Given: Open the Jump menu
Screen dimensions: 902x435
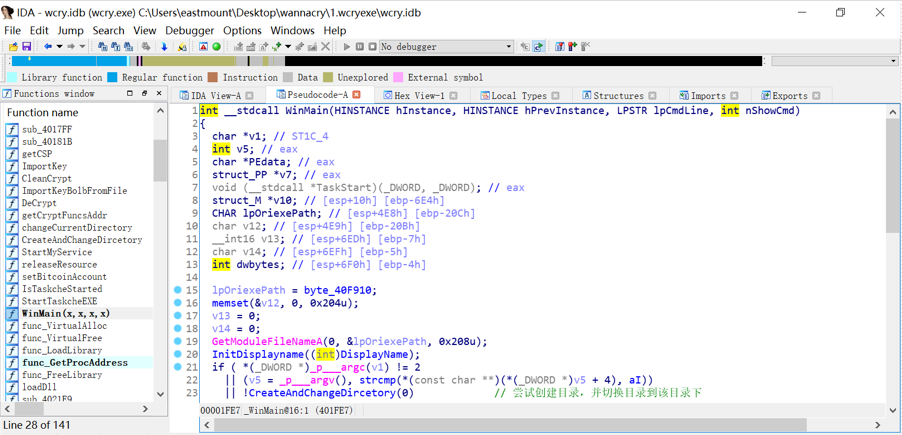Looking at the screenshot, I should click(x=71, y=30).
